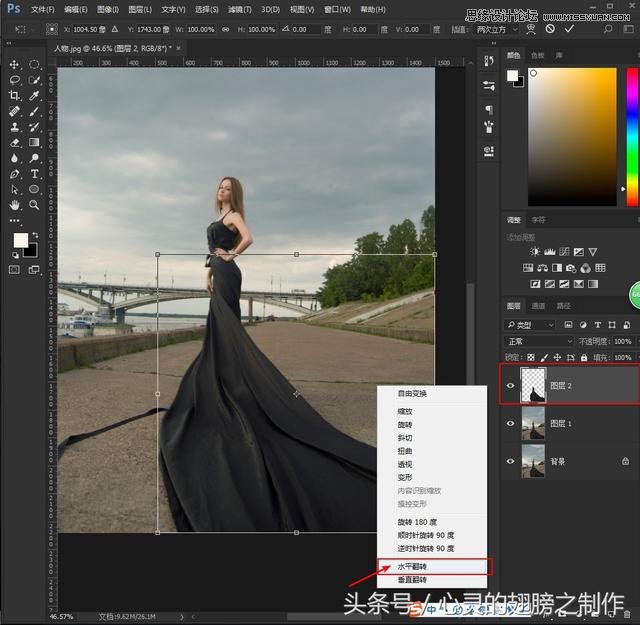This screenshot has width=640, height=625.
Task: Click the 图层 2 layer thumbnail
Action: 533,385
